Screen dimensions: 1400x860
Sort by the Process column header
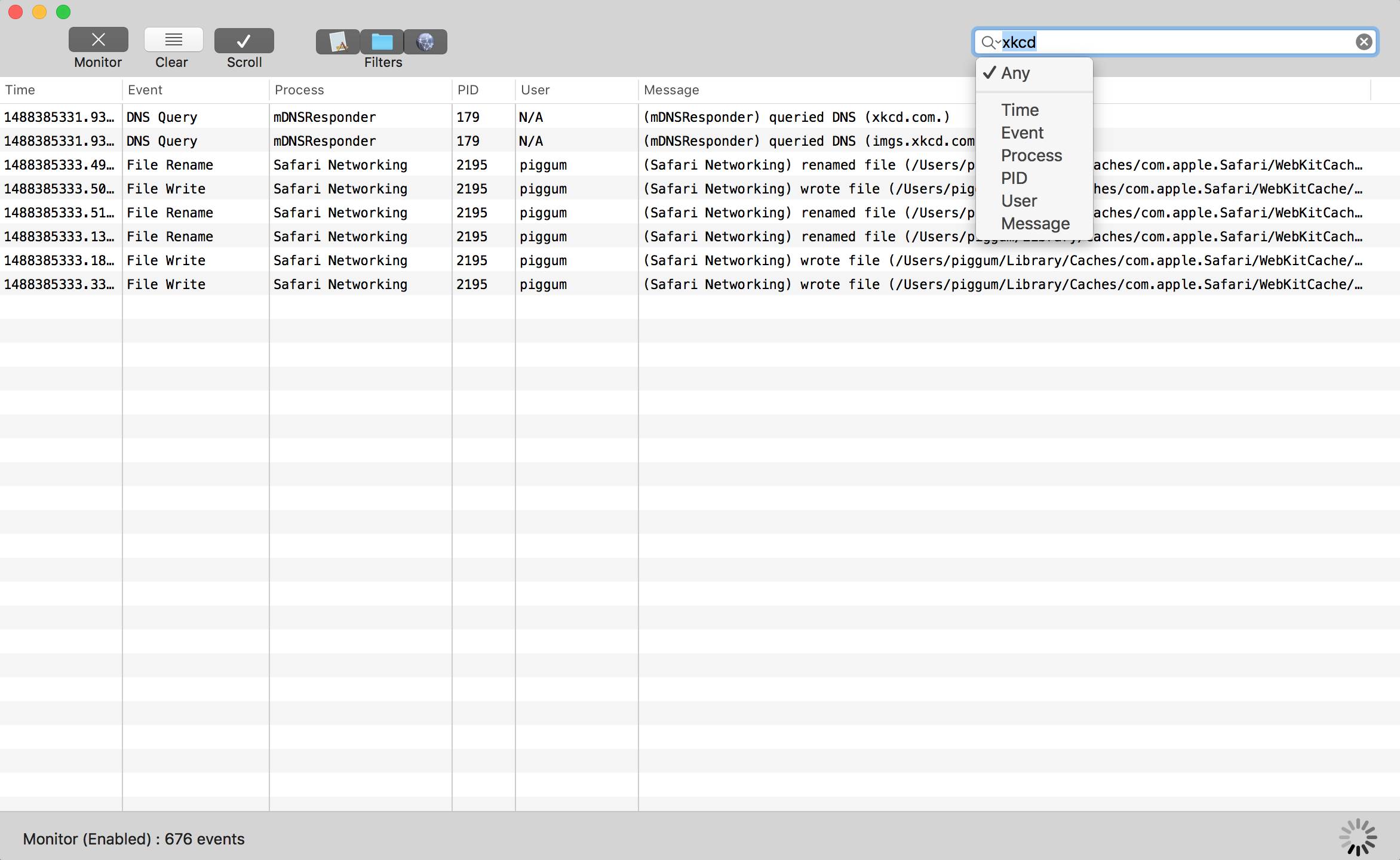[x=299, y=90]
